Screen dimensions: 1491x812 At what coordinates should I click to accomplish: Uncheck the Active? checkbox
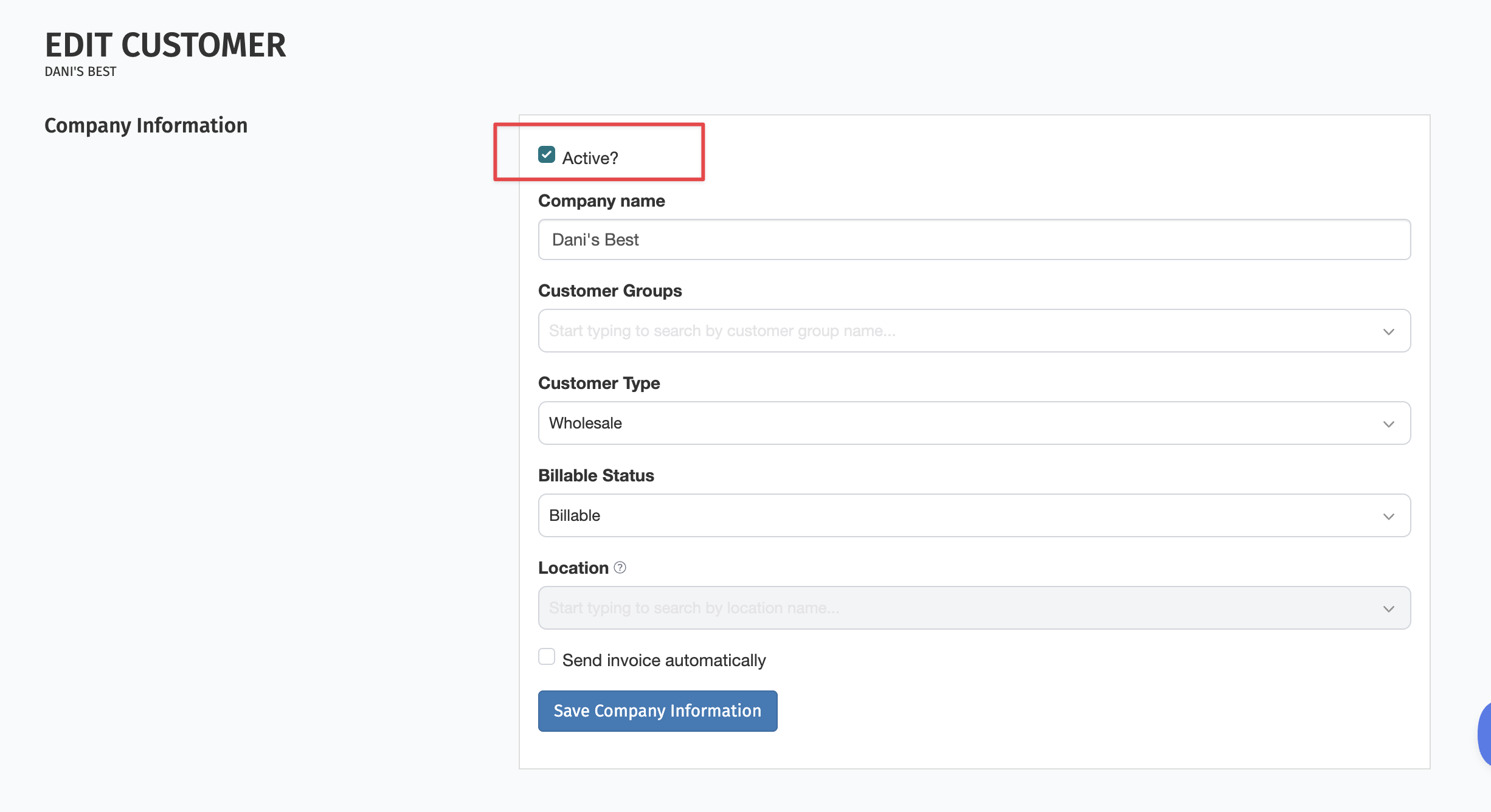click(x=546, y=155)
